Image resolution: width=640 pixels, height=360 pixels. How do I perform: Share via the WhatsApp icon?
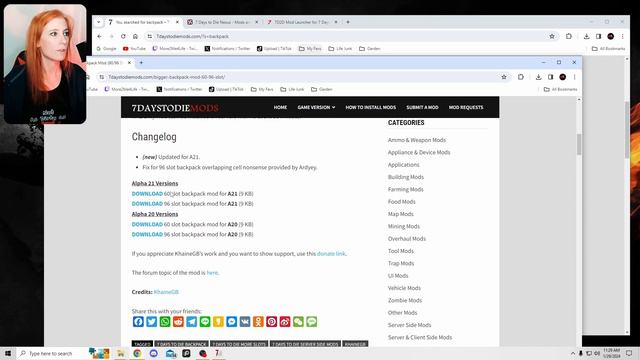[x=165, y=322]
